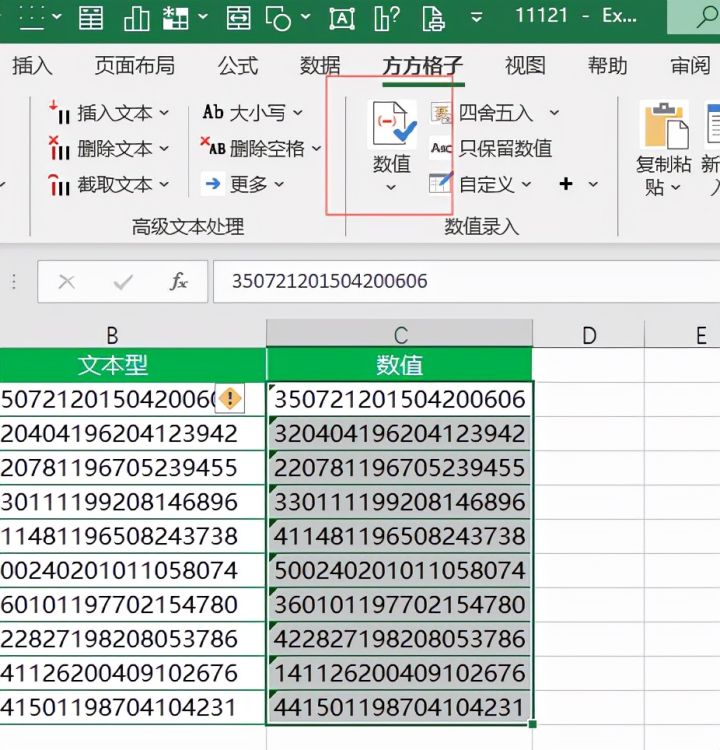Click the 只保留数值 button
The image size is (720, 750).
pos(491,149)
